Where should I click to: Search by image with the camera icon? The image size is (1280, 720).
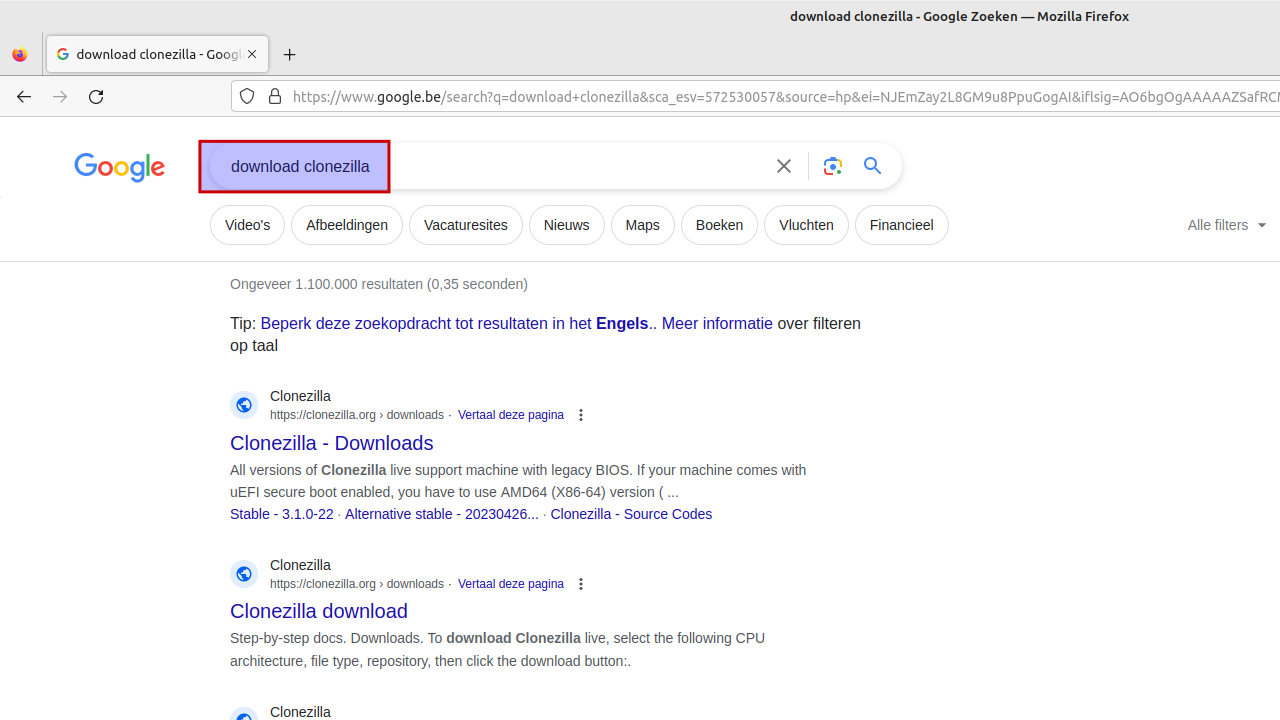[833, 166]
